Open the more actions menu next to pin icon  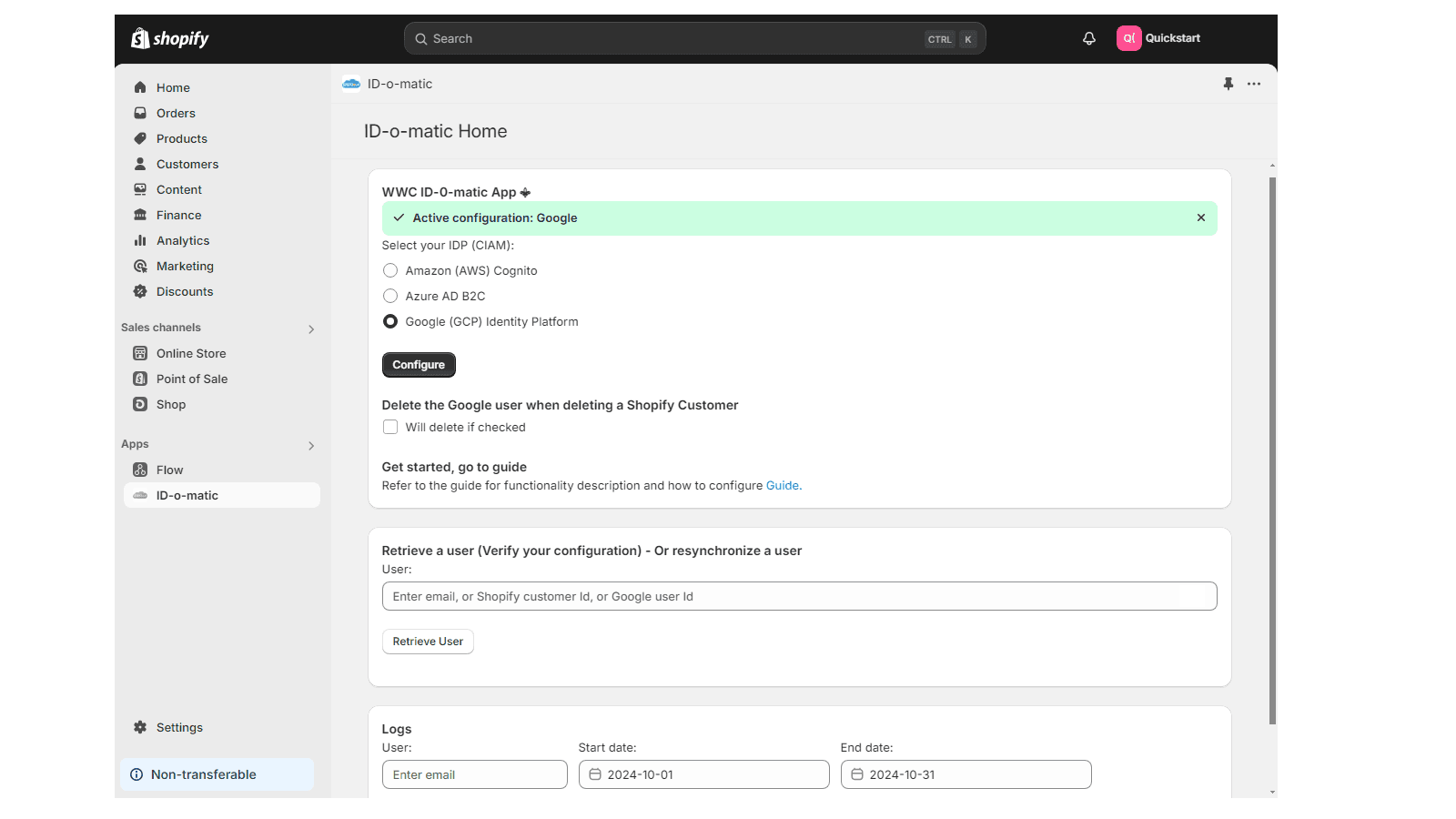[1254, 84]
